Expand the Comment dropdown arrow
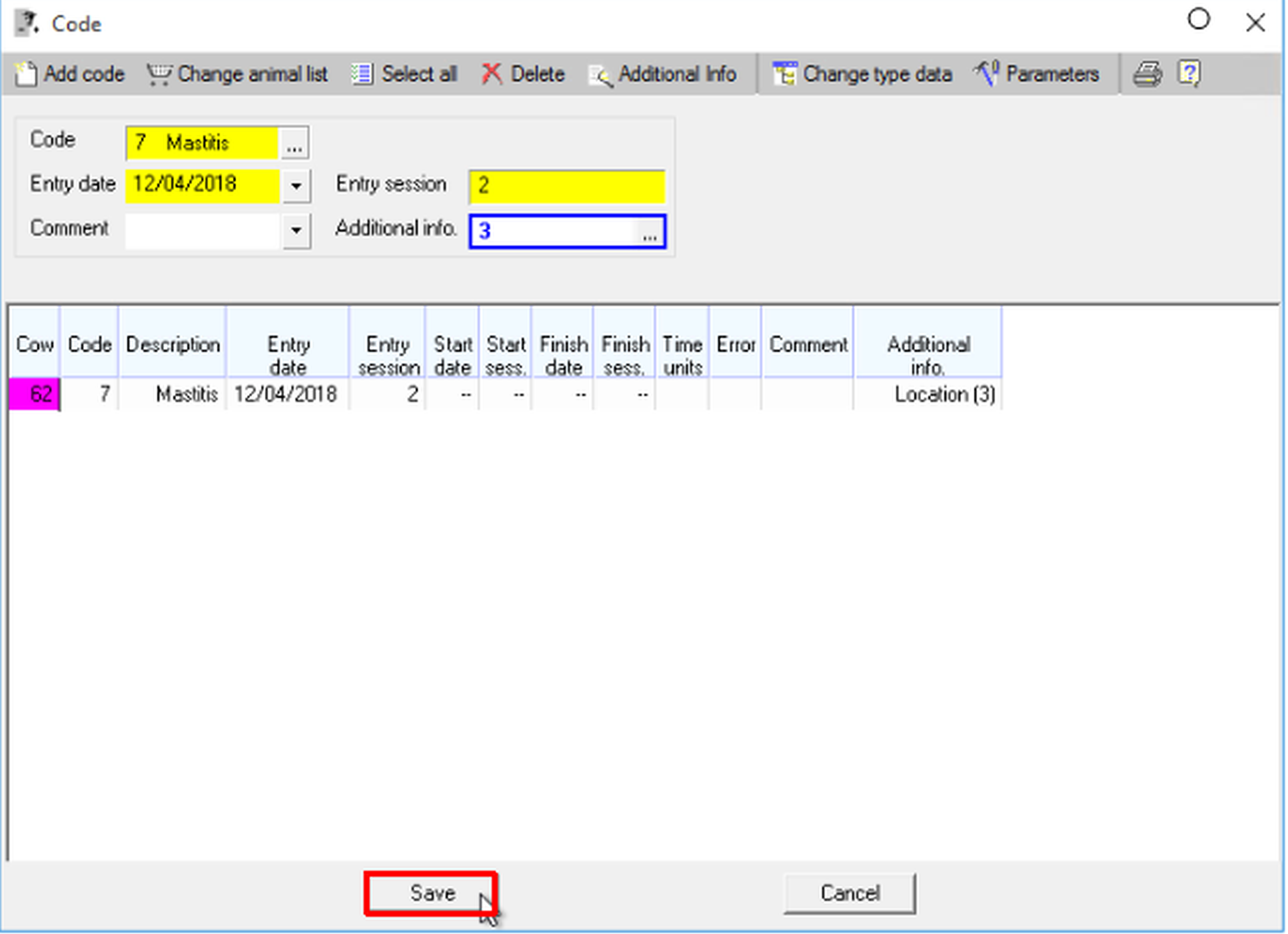Screen dimensions: 1288x934 [296, 230]
